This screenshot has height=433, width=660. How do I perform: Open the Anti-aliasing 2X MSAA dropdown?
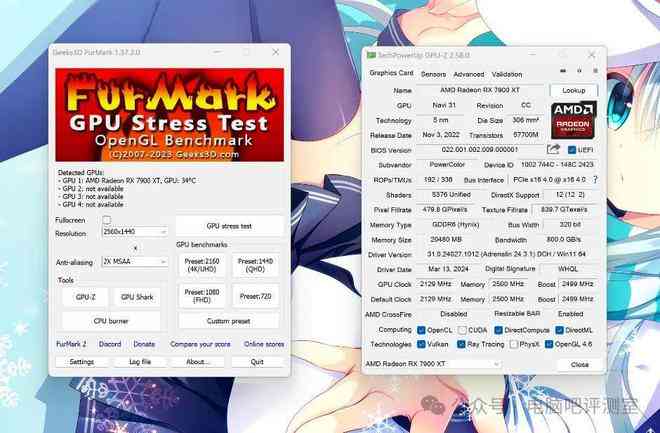135,262
